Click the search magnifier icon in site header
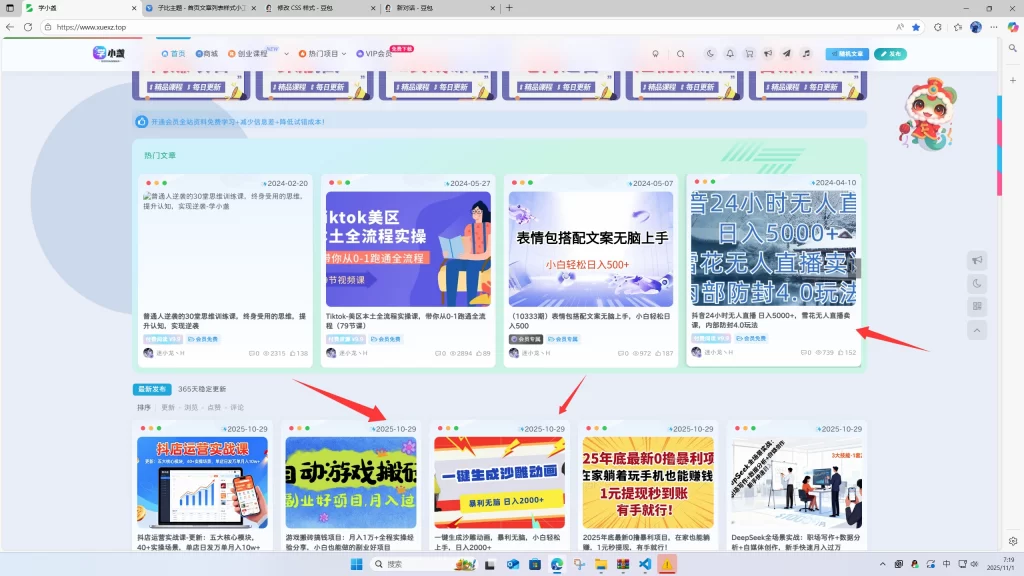This screenshot has width=1024, height=576. tap(681, 54)
